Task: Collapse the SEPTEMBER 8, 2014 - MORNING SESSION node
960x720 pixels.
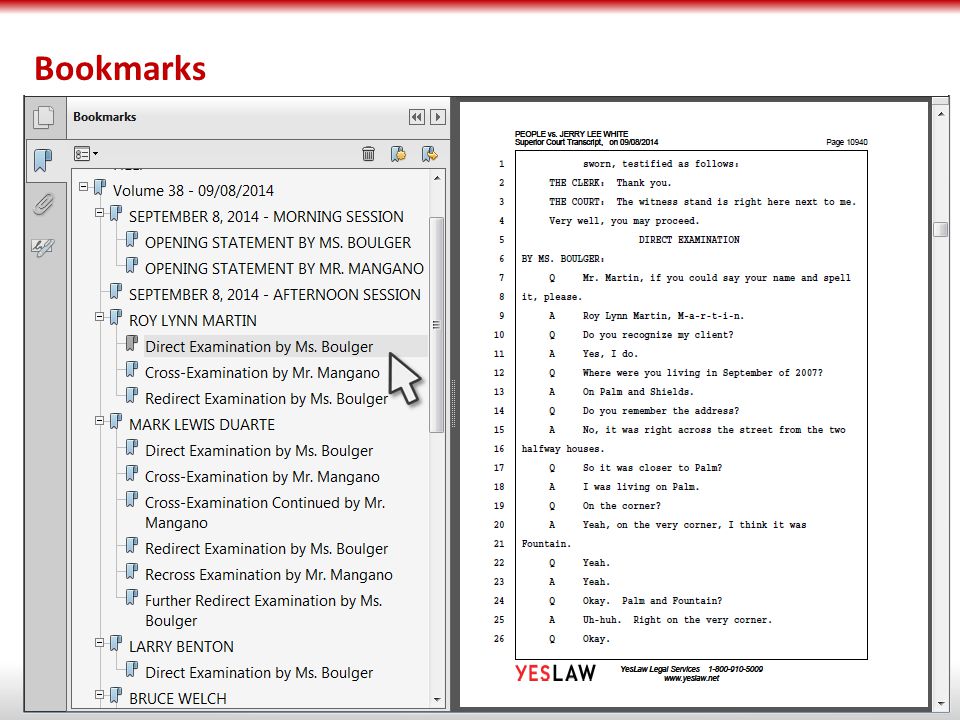Action: click(x=99, y=213)
